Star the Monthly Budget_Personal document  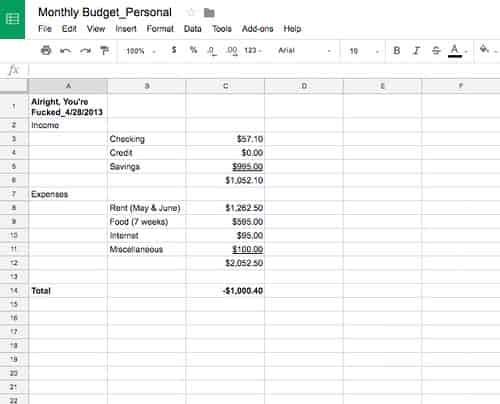click(191, 13)
